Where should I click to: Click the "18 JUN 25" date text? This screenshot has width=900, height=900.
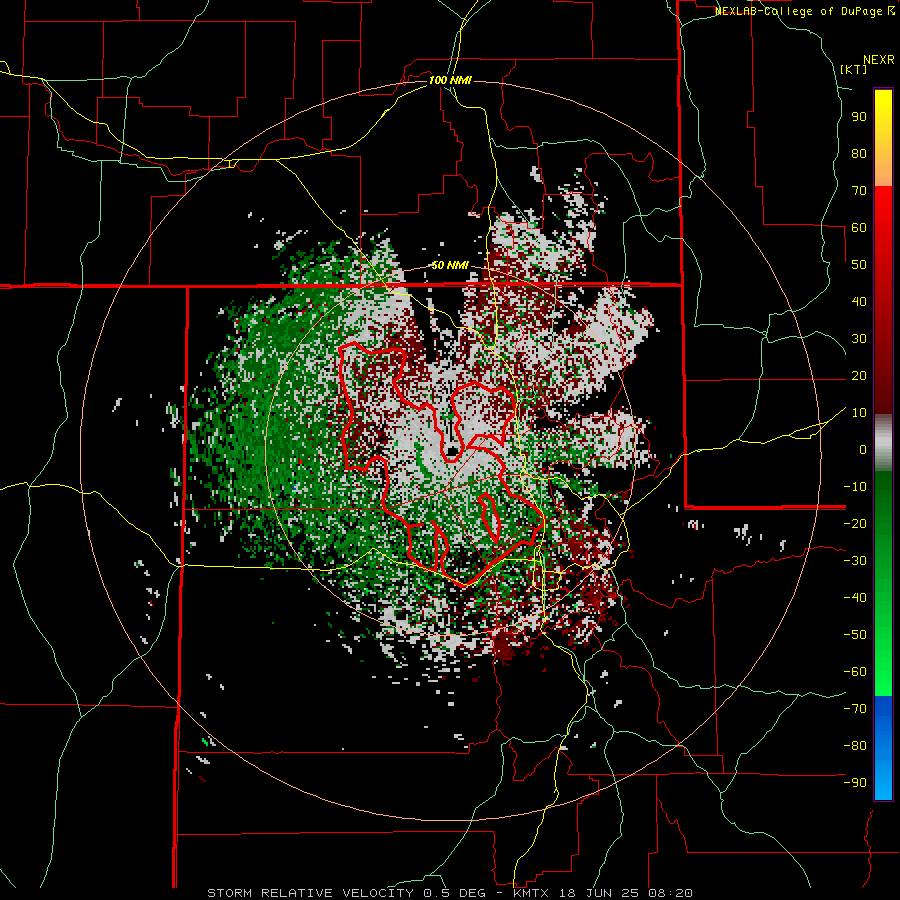pos(598,893)
